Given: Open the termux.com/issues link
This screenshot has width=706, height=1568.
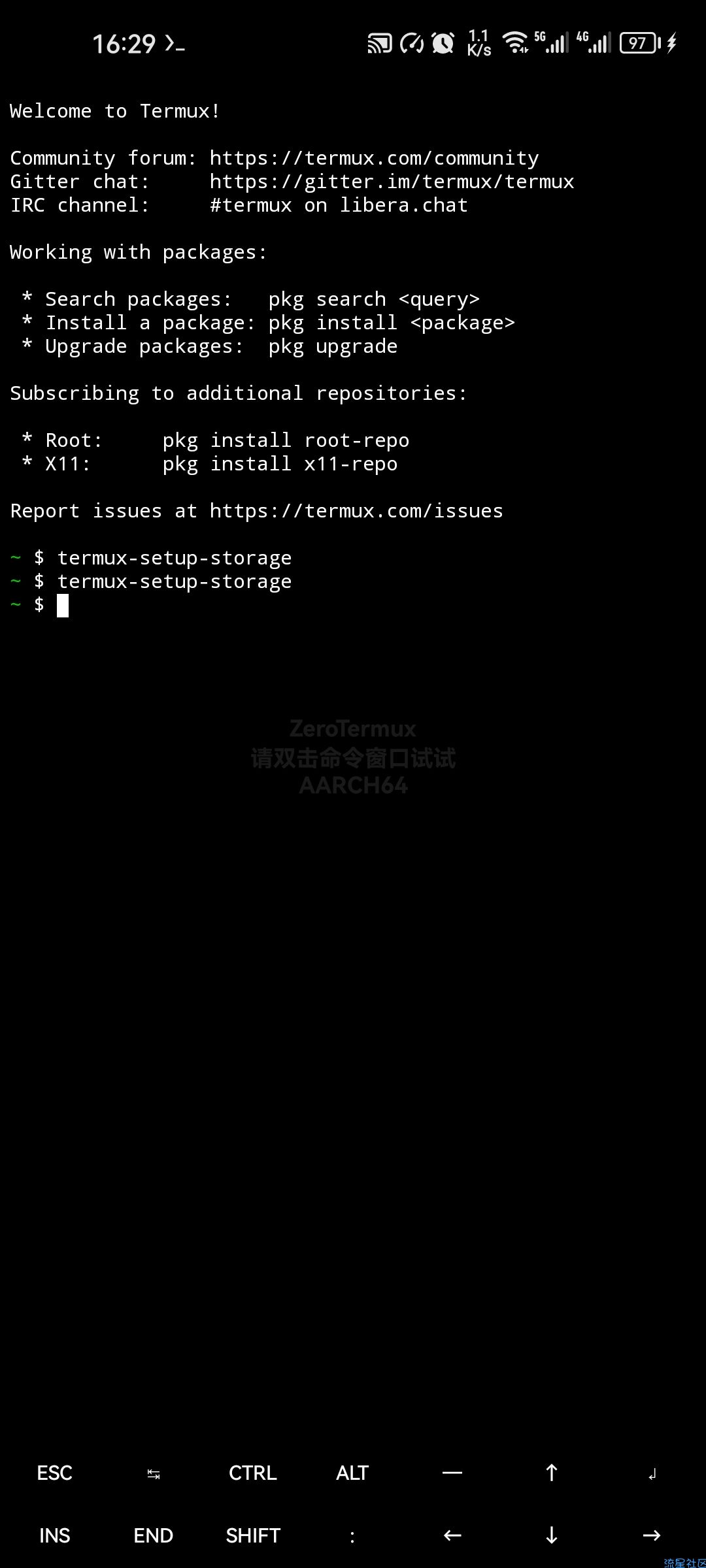Looking at the screenshot, I should coord(356,511).
